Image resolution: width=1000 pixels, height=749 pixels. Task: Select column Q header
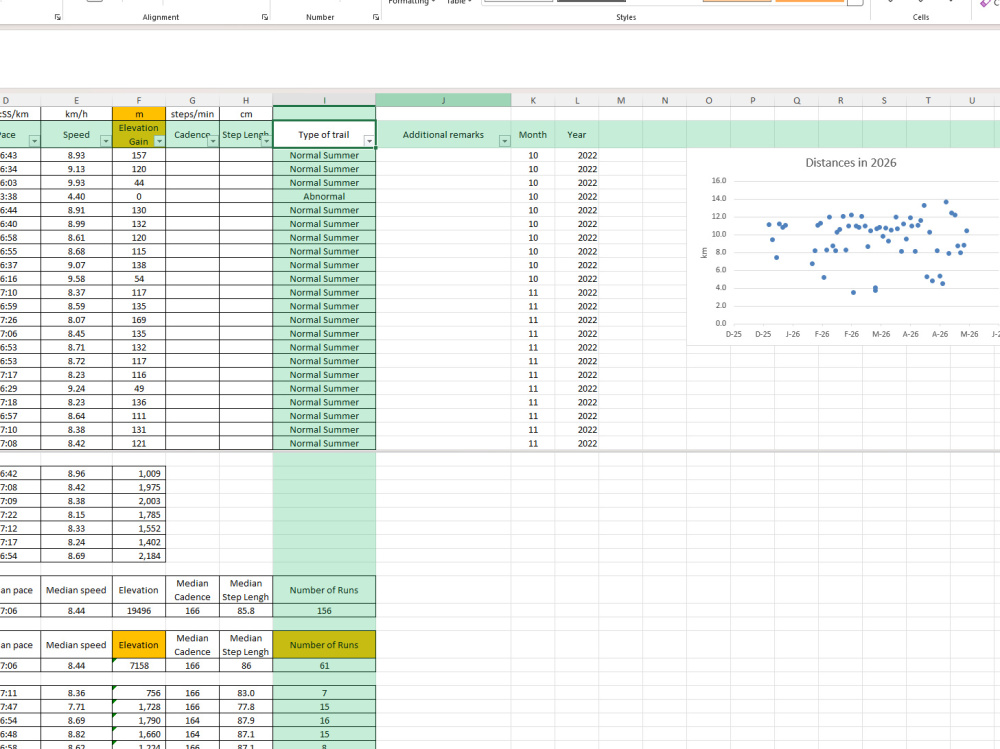[797, 100]
